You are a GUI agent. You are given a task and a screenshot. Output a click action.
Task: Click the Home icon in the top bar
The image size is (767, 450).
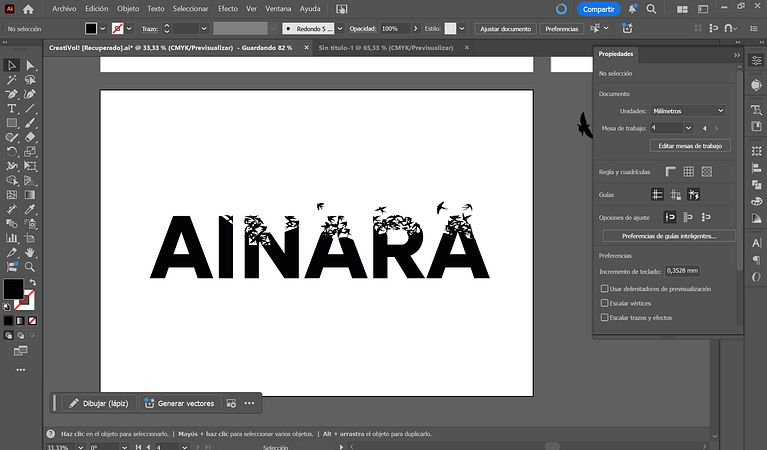point(29,8)
